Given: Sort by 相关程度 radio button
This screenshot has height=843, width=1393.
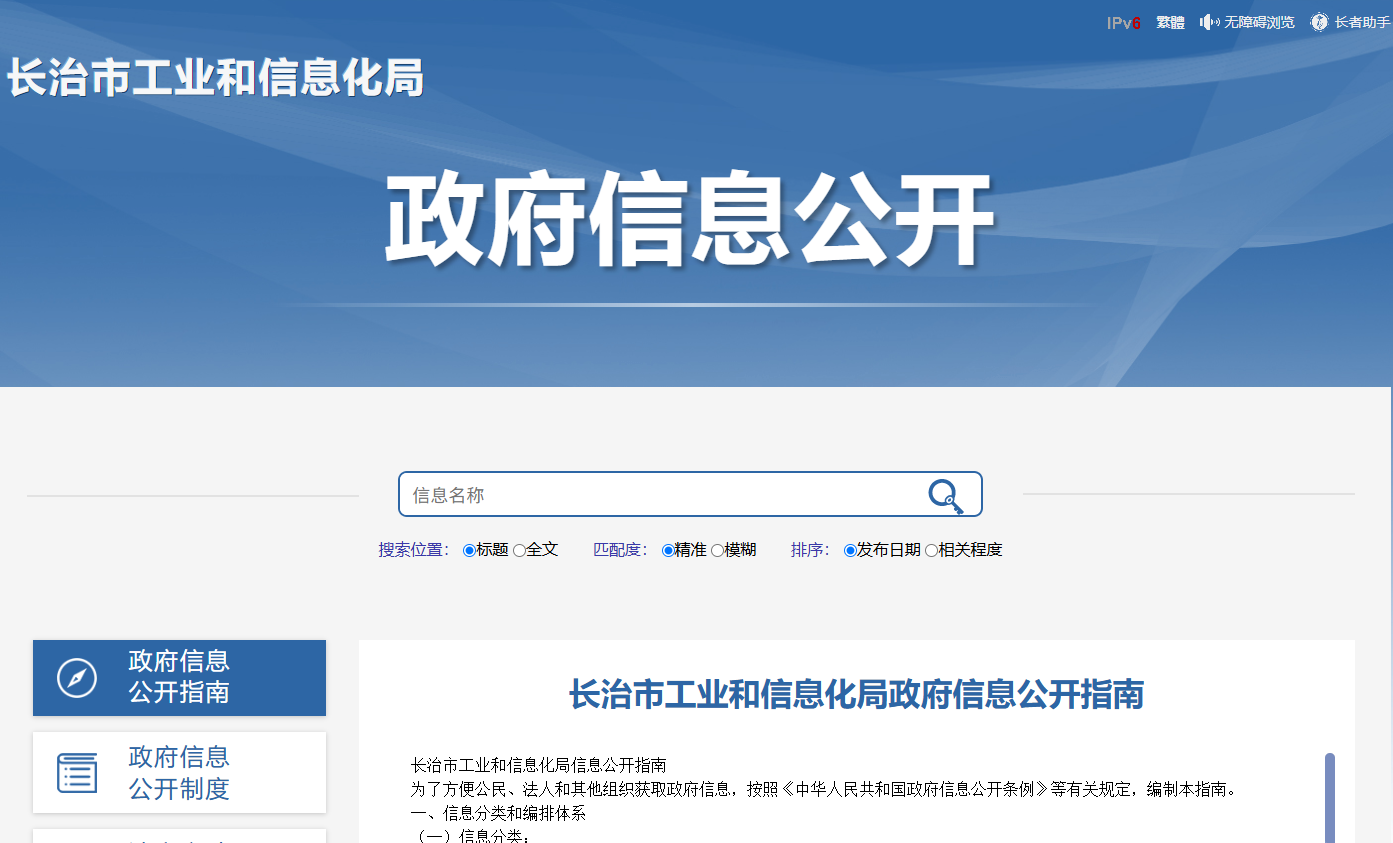Looking at the screenshot, I should pos(931,550).
